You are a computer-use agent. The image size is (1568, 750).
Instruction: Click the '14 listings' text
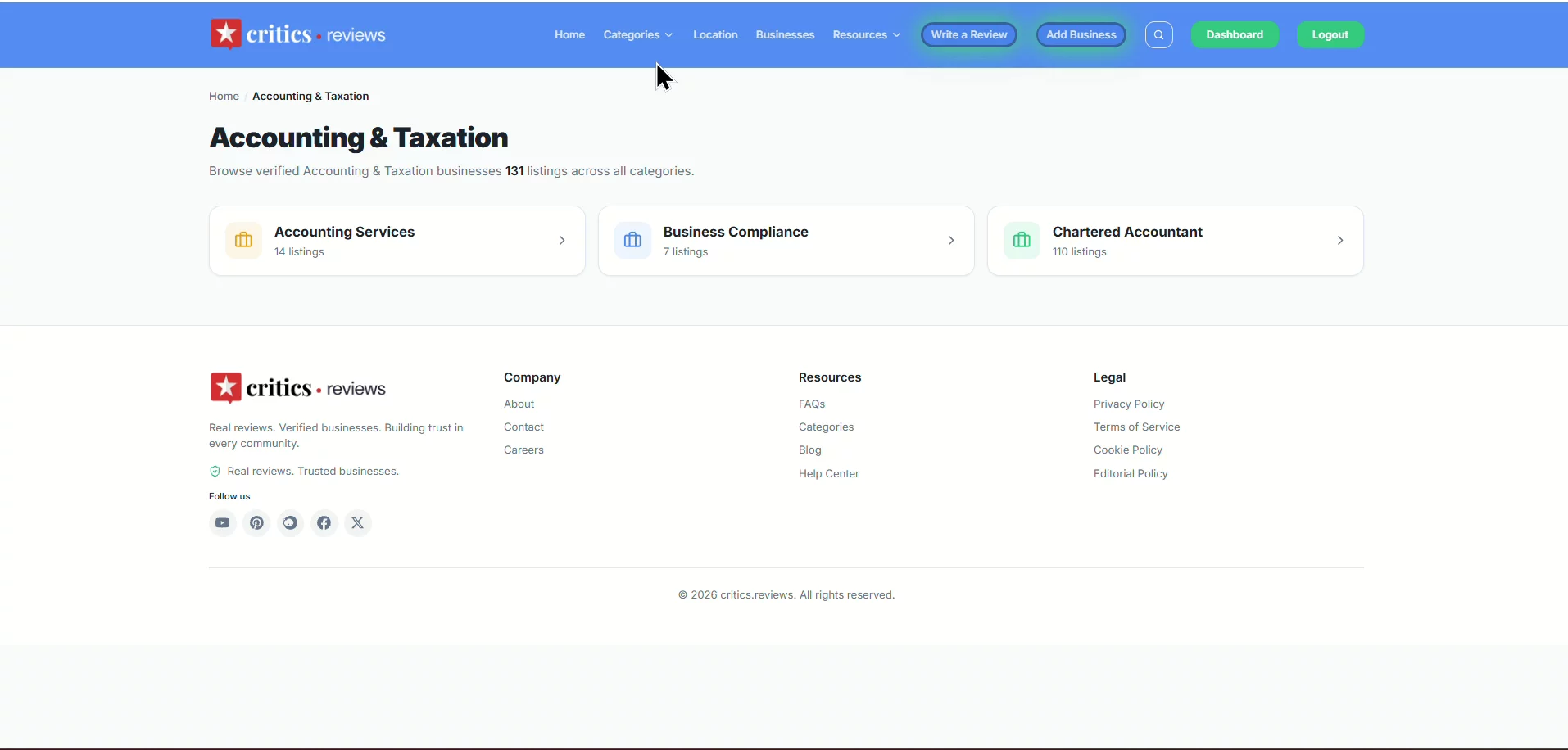[x=300, y=252]
